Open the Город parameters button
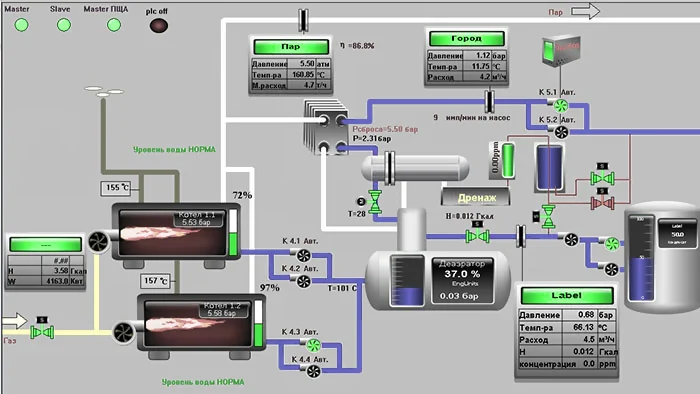This screenshot has height=394, width=700. coord(467,38)
